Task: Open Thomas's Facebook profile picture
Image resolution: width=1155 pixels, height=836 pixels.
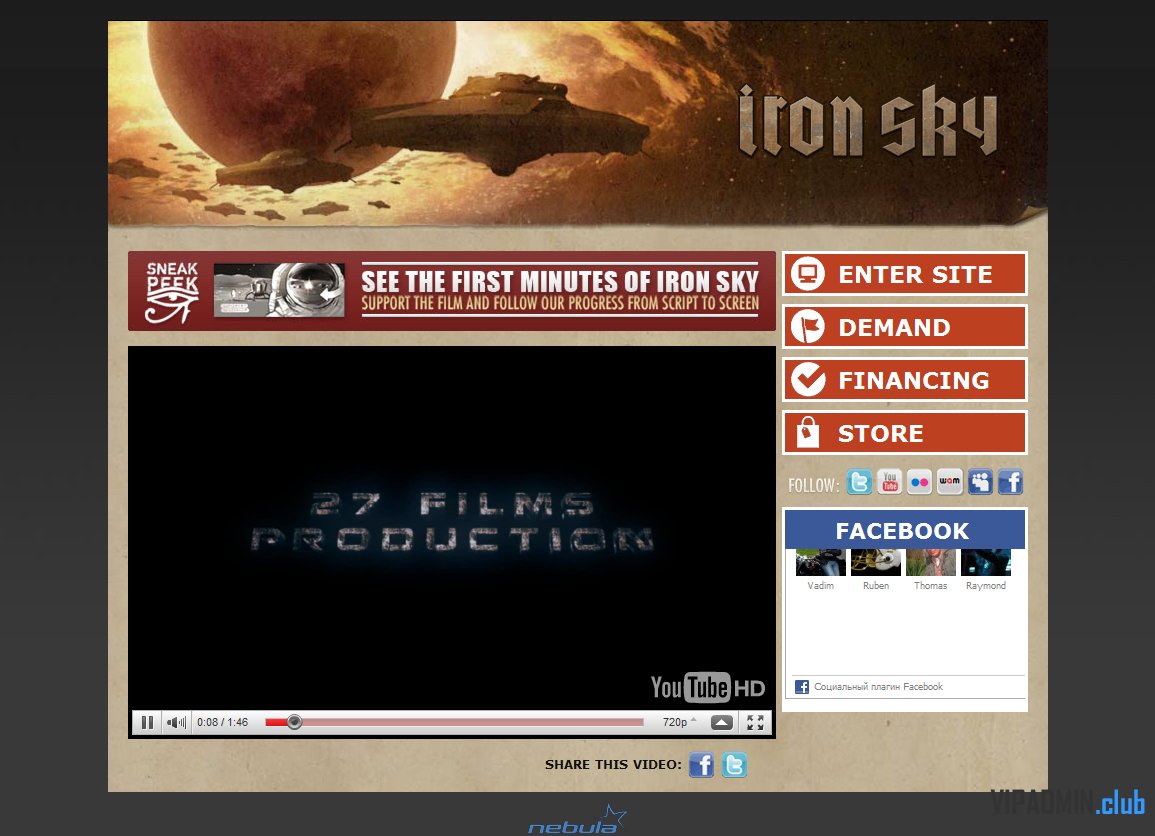Action: [931, 562]
